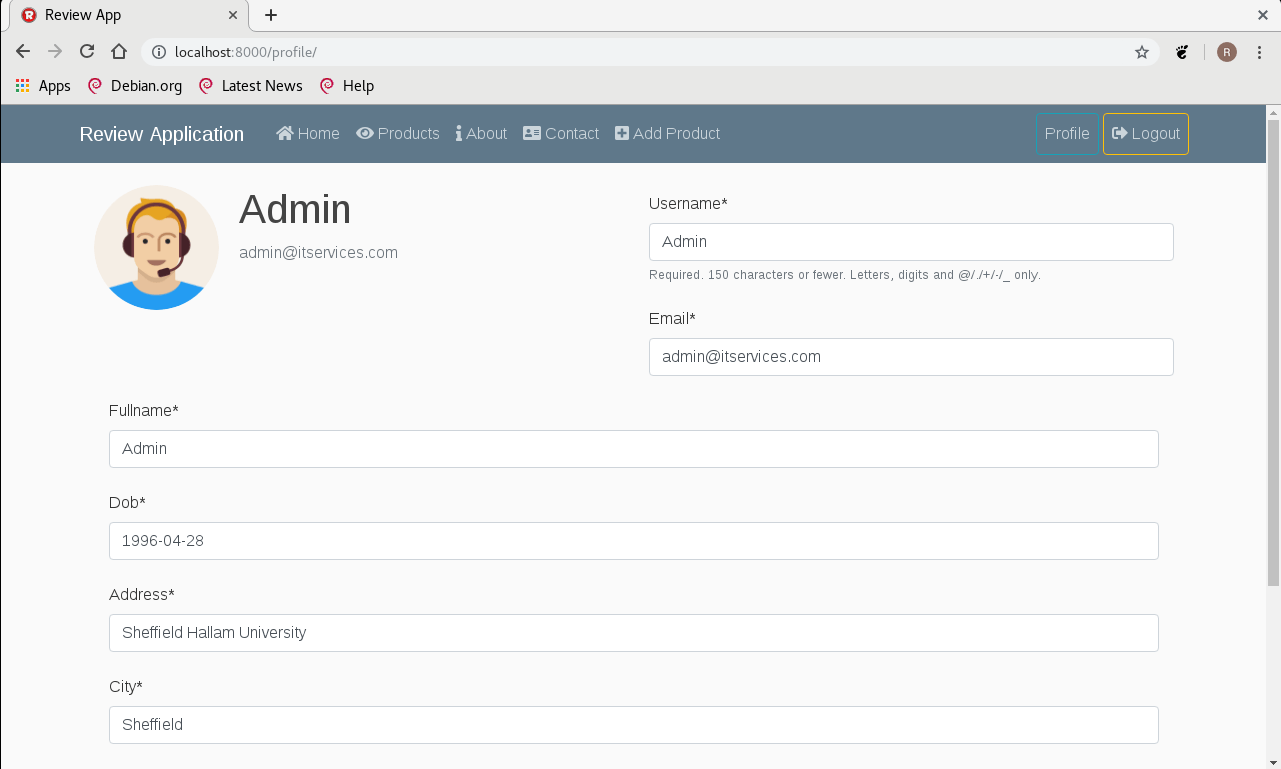Bookmark this page with the star icon
This screenshot has height=769, width=1281.
[x=1142, y=52]
